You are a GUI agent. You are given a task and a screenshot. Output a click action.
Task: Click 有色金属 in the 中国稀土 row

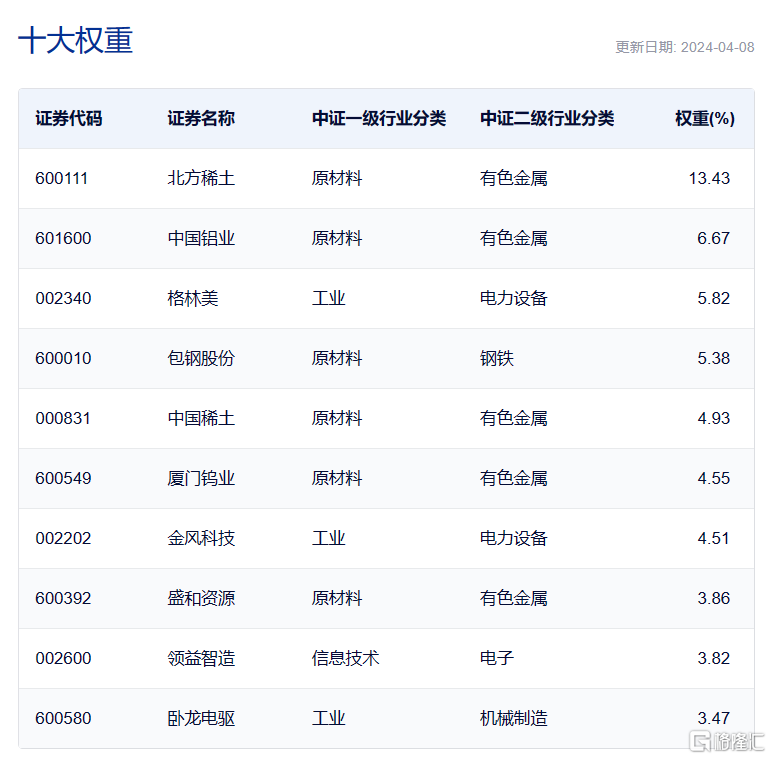pyautogui.click(x=514, y=418)
